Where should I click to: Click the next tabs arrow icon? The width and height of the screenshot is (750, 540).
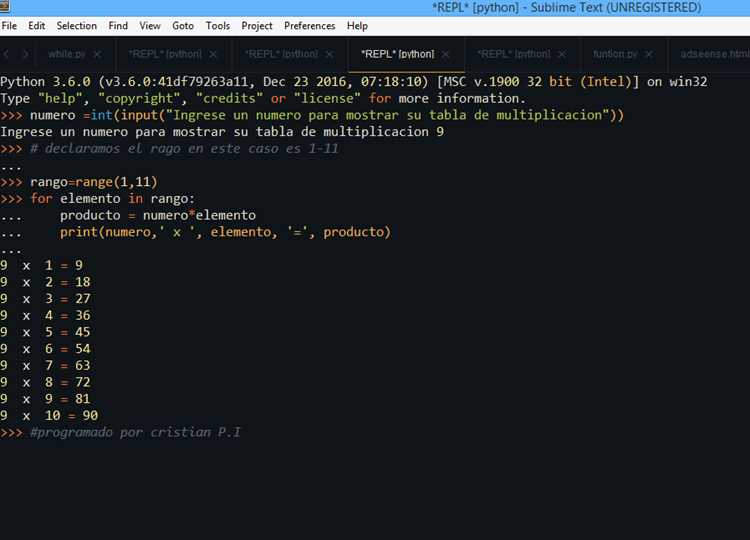26,55
